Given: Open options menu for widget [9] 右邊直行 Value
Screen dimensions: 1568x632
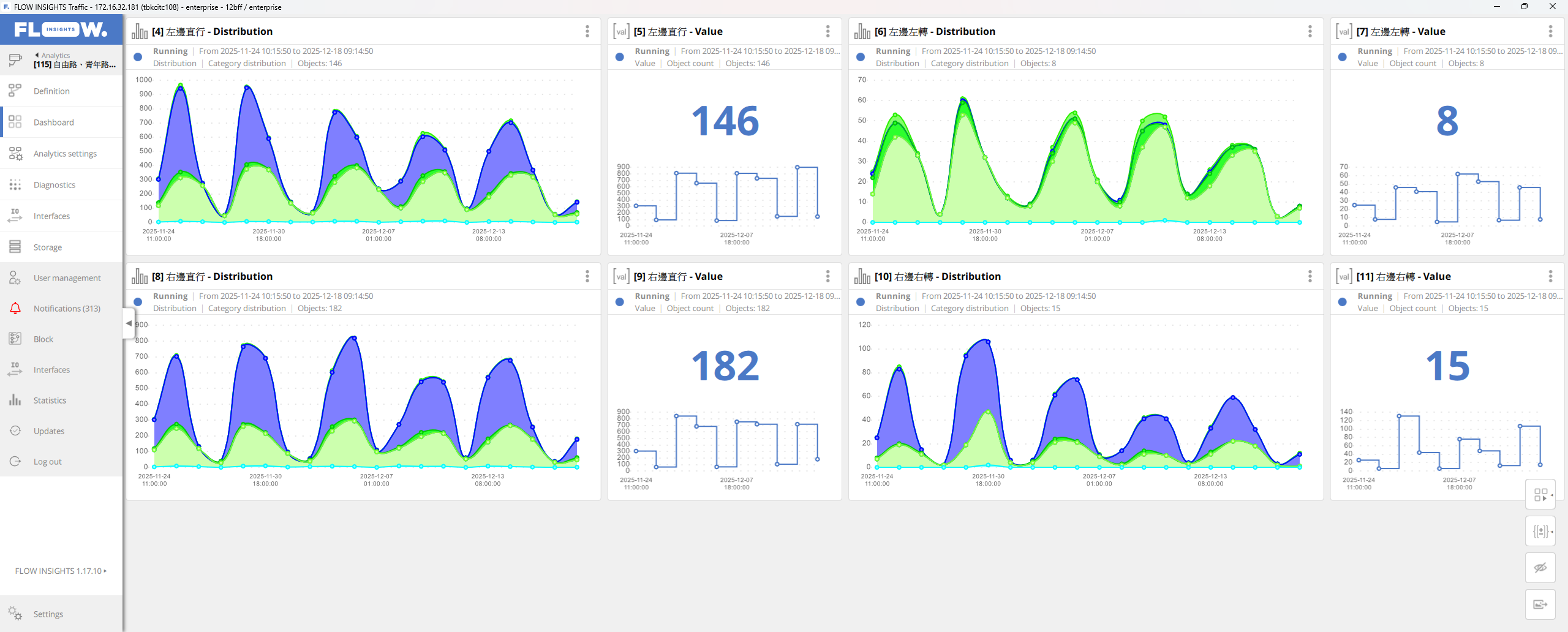Looking at the screenshot, I should point(827,276).
